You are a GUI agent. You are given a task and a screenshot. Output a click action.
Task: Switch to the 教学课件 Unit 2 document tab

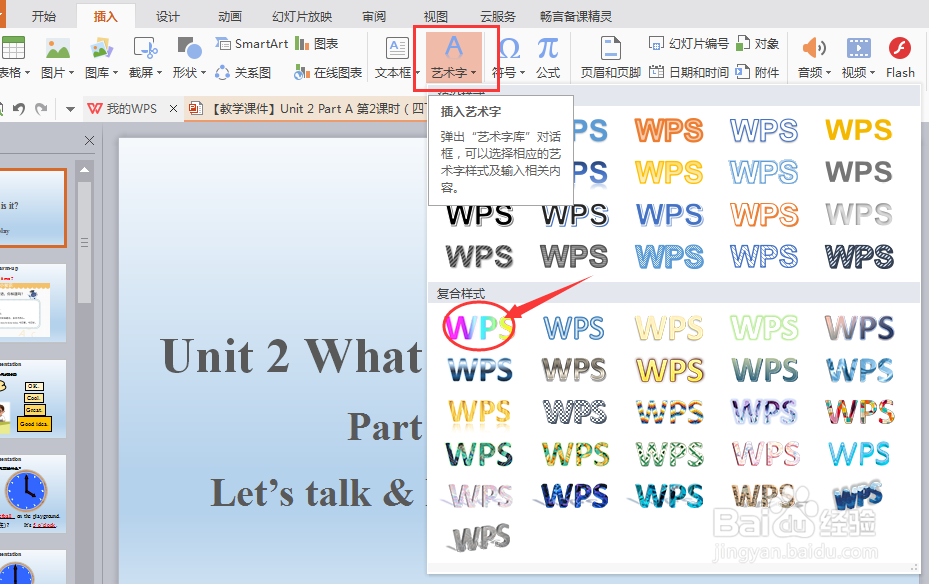point(307,108)
